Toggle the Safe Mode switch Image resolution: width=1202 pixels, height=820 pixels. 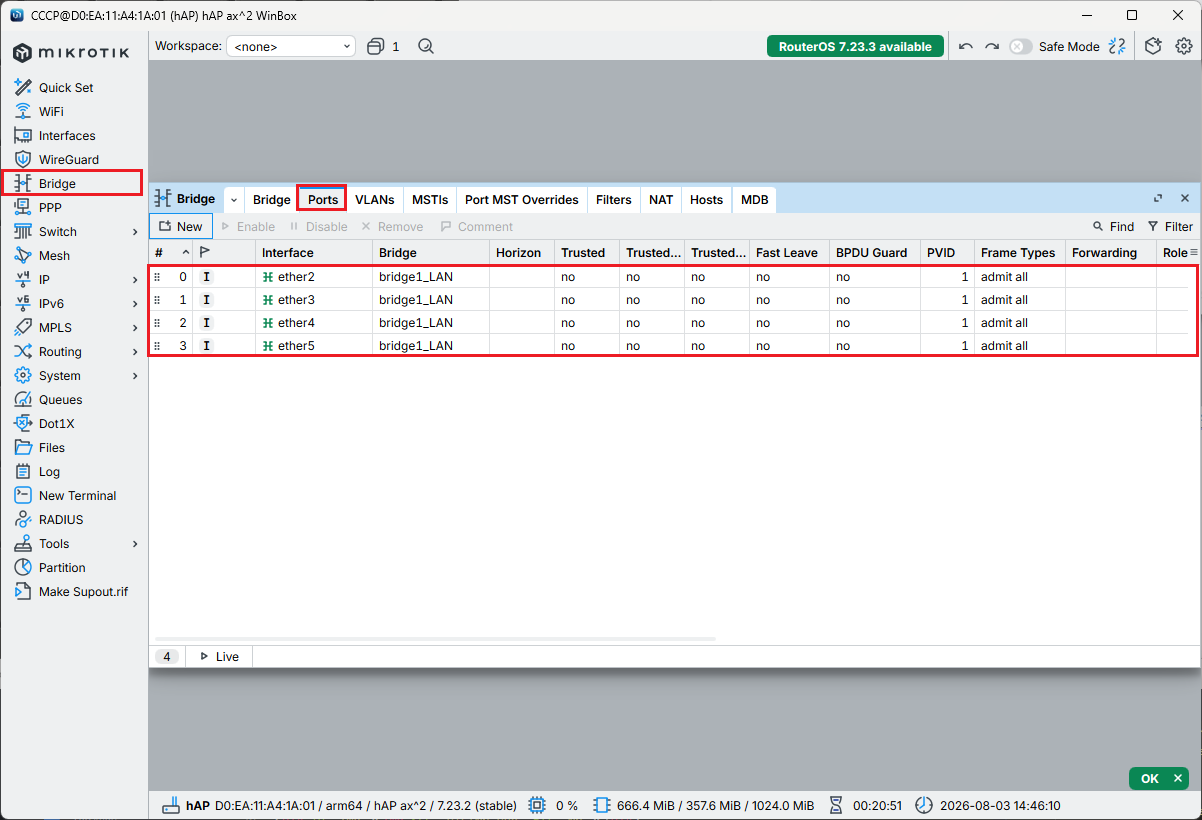tap(1020, 47)
